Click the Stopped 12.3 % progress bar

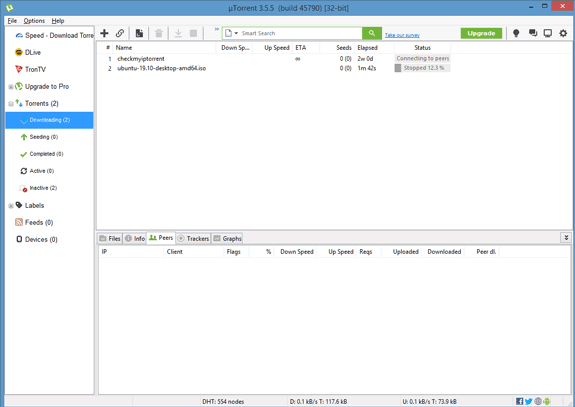point(422,68)
